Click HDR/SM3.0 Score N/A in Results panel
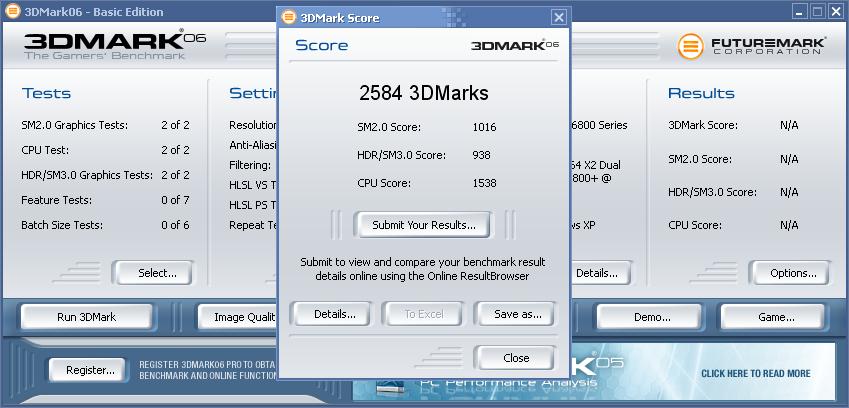849x408 pixels. click(733, 192)
